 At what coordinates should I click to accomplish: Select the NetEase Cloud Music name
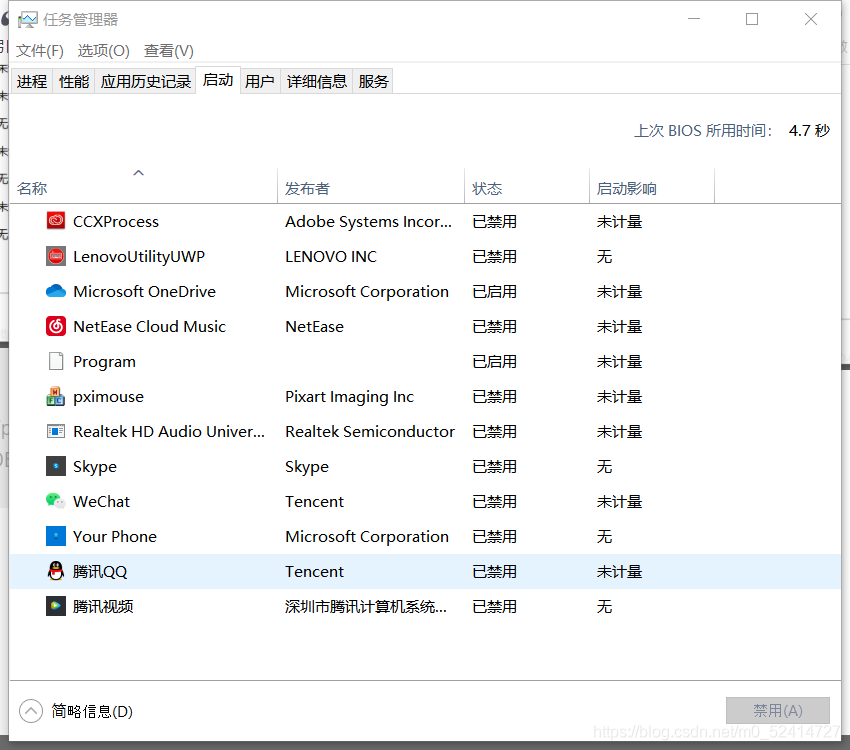(150, 326)
